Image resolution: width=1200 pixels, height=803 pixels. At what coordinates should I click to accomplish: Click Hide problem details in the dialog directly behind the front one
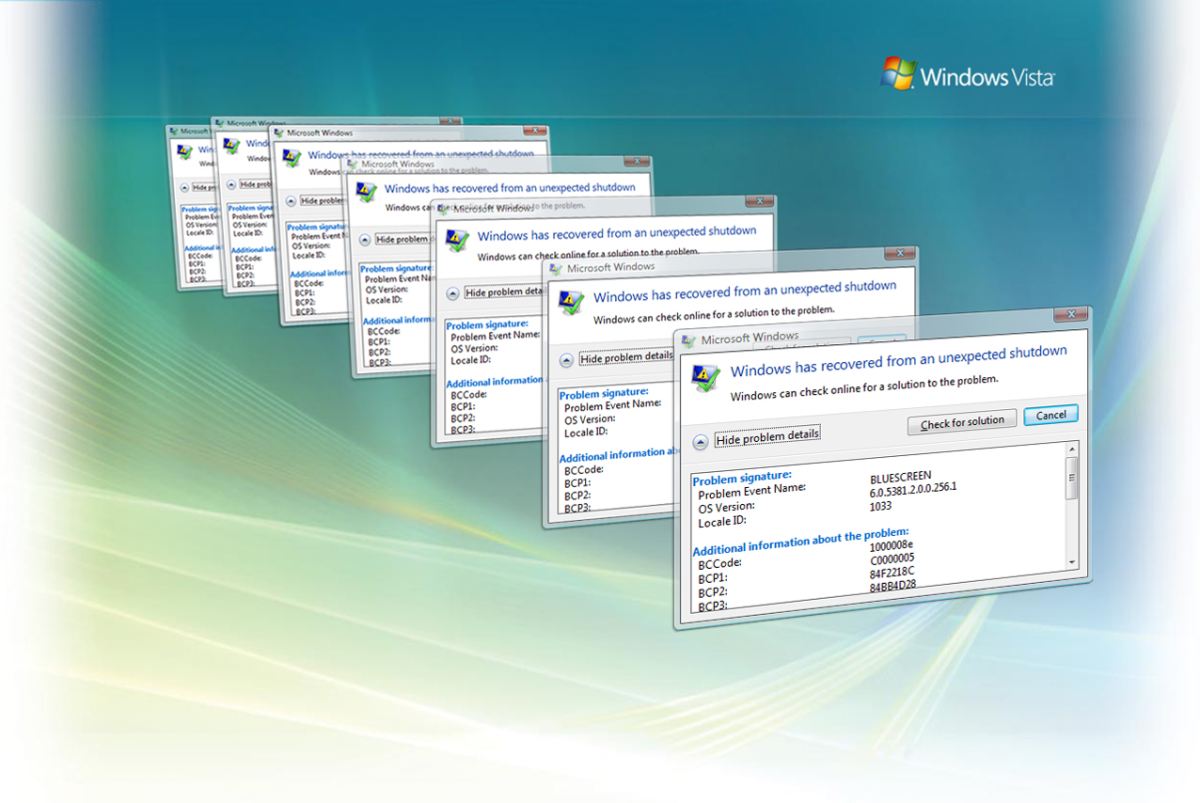coord(627,357)
